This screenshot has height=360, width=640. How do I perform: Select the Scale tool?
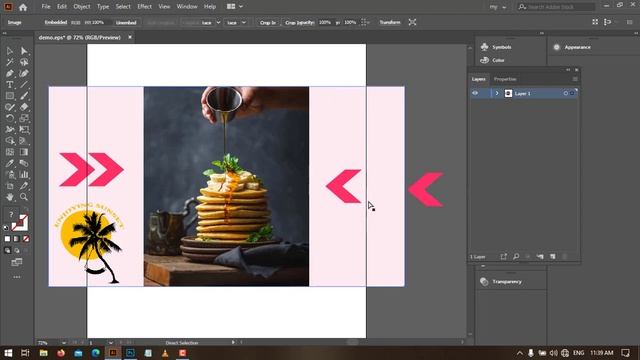(24, 118)
